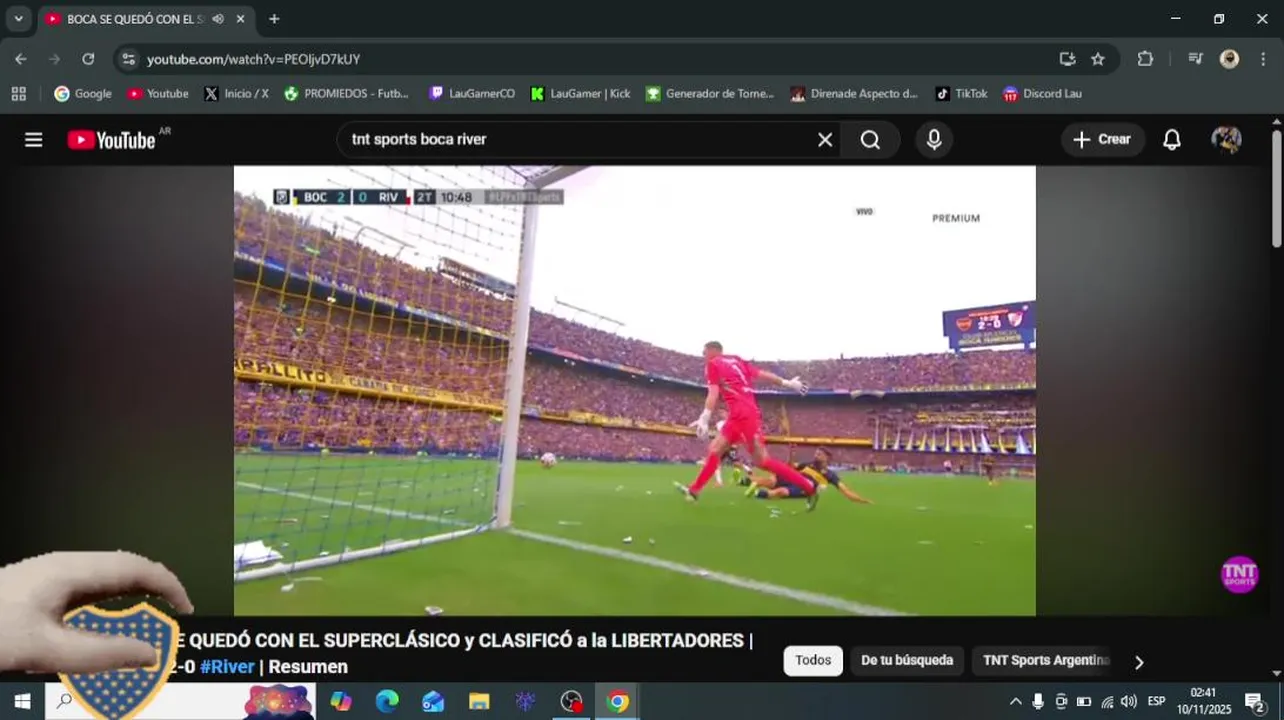
Task: Launch Microsoft Edge from taskbar
Action: pyautogui.click(x=387, y=701)
